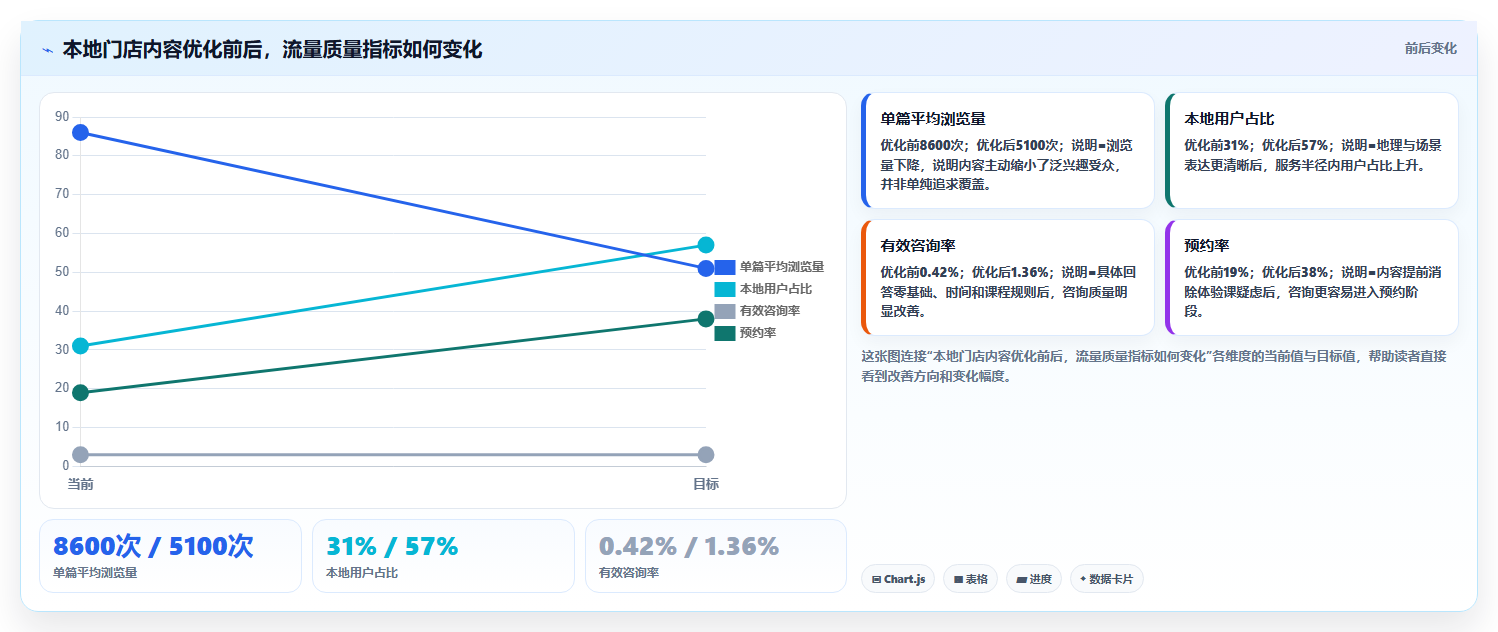Click the cyan 本地用户占比 point at 目标
Viewport: 1498px width, 632px height.
pyautogui.click(x=706, y=245)
